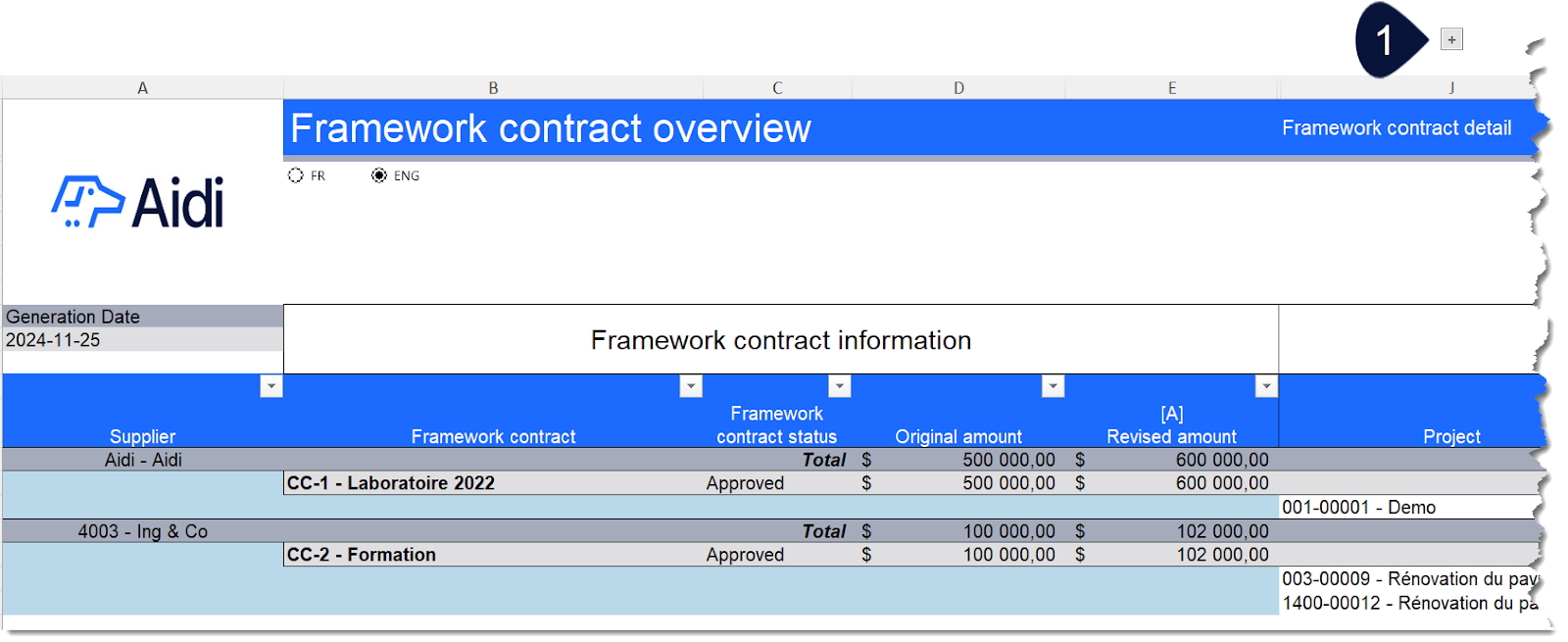Image resolution: width=1568 pixels, height=642 pixels.
Task: Expand the hidden columns with the plus button
Action: pos(1450,39)
